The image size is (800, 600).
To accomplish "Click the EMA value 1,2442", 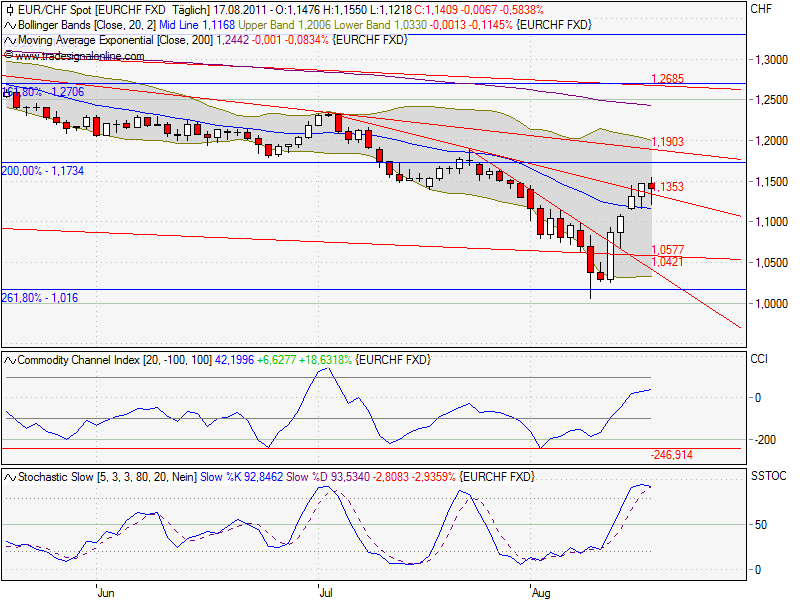I will coord(233,40).
